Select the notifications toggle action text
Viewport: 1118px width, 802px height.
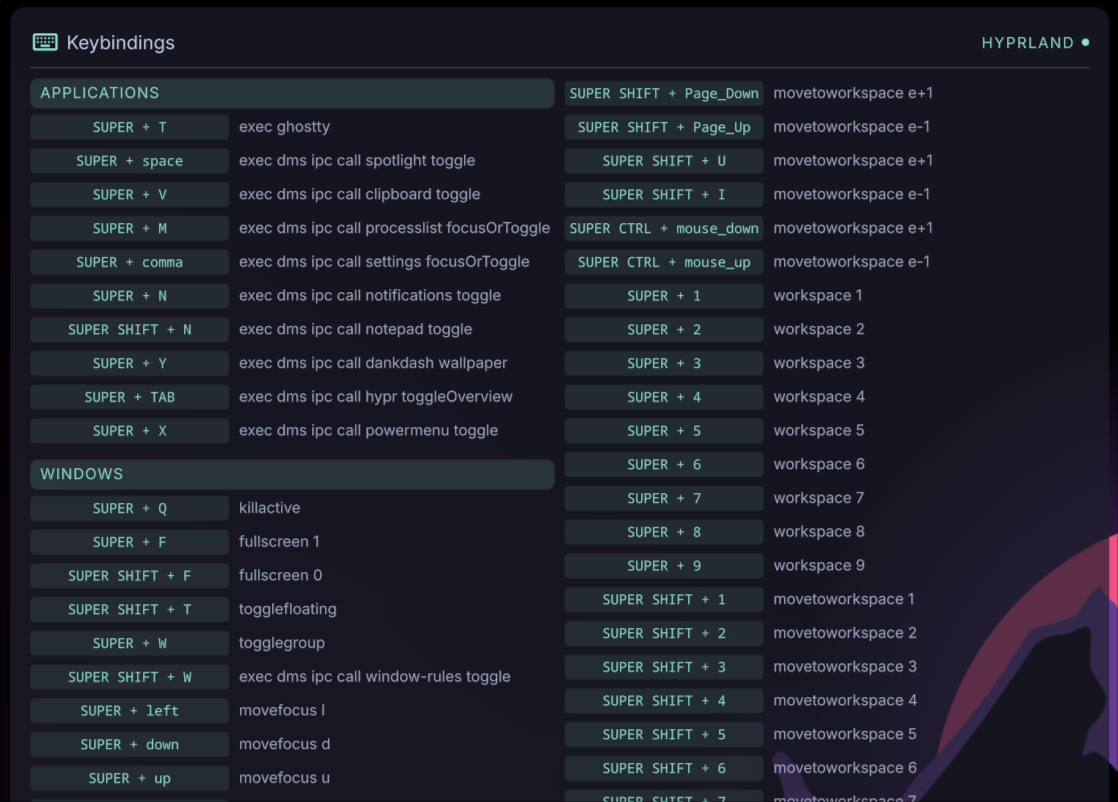(370, 295)
